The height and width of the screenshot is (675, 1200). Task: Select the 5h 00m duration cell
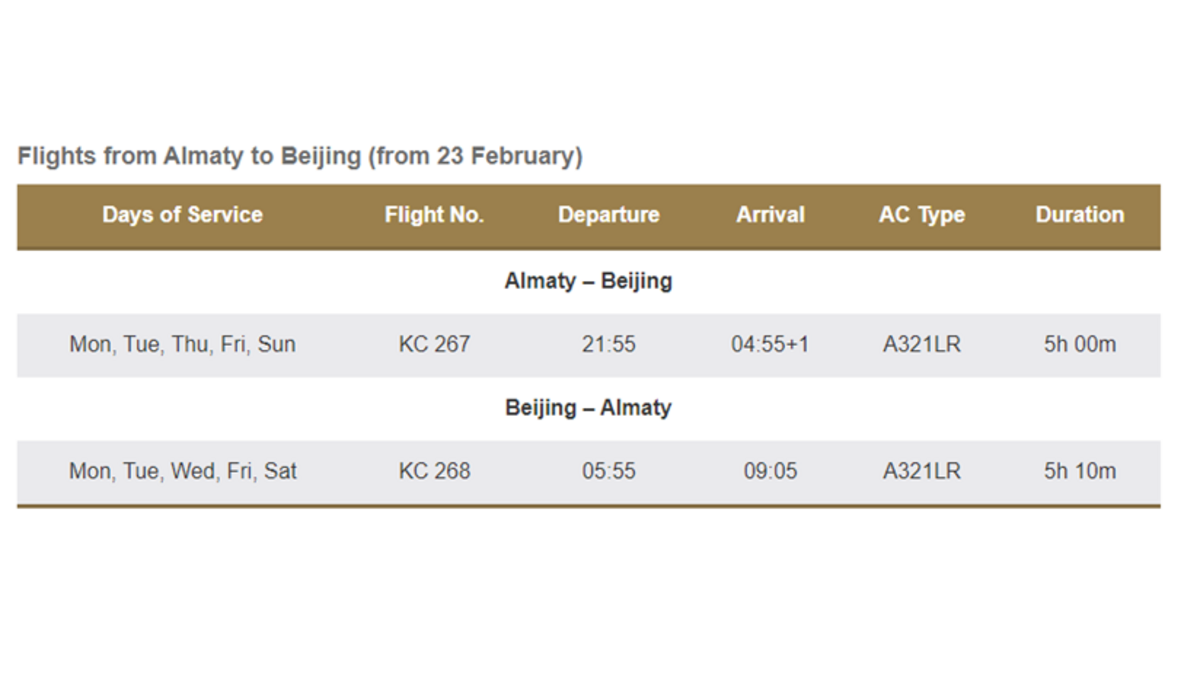pyautogui.click(x=1080, y=345)
